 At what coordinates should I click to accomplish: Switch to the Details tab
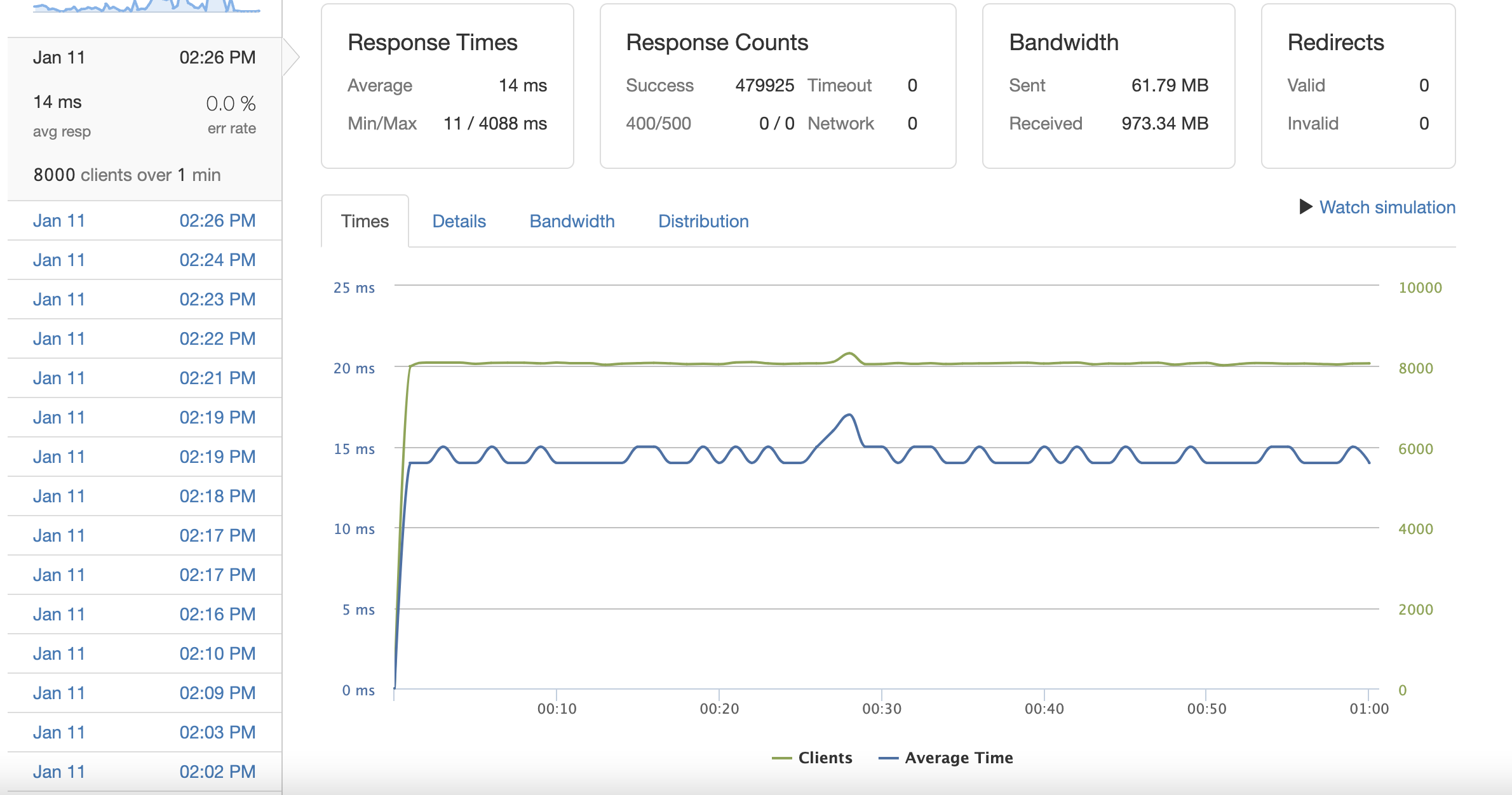[459, 221]
